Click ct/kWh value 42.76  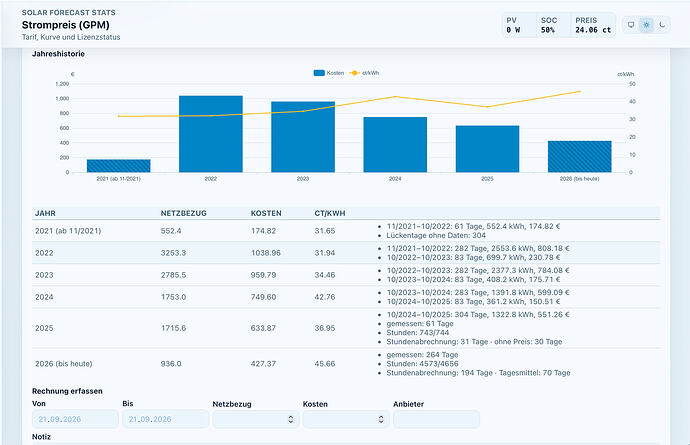coord(325,297)
